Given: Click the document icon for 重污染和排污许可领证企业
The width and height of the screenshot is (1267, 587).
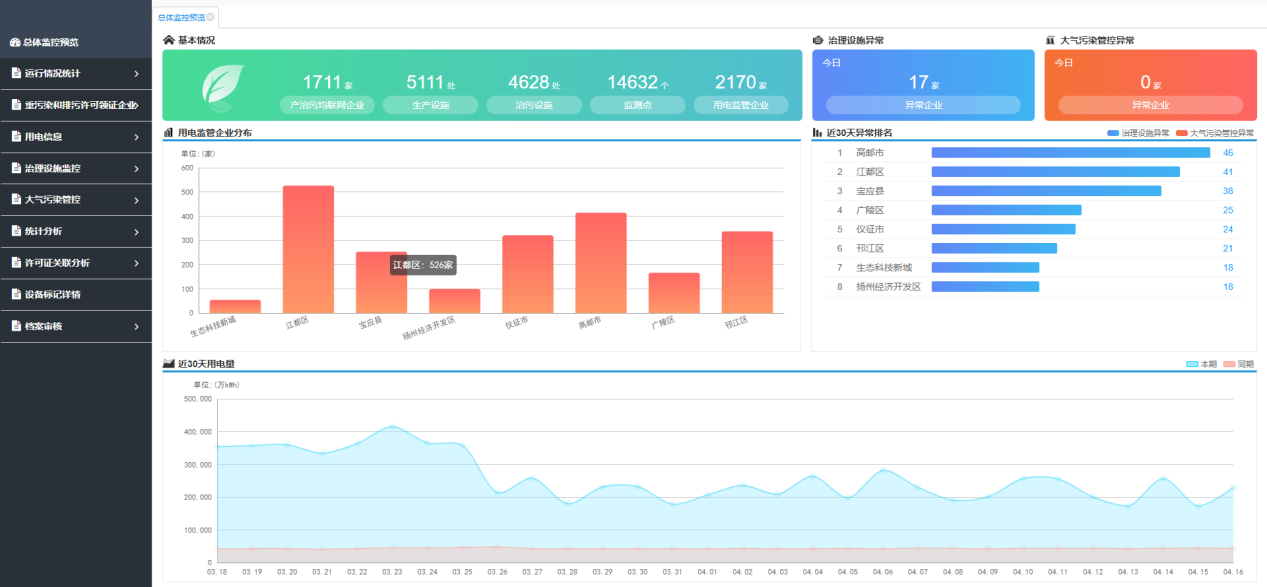Looking at the screenshot, I should pyautogui.click(x=16, y=104).
